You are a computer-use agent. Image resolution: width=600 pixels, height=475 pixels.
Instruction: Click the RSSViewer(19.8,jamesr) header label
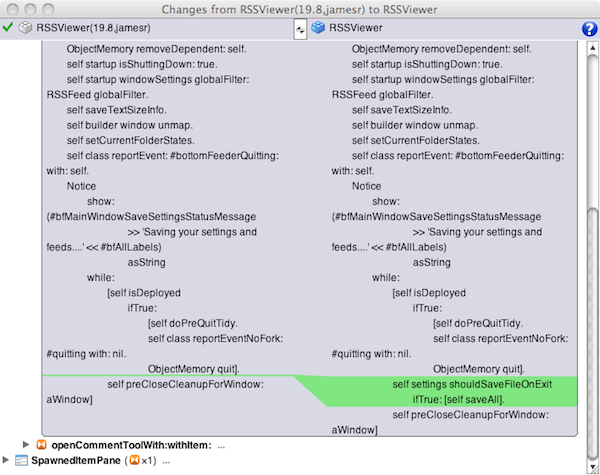click(93, 28)
